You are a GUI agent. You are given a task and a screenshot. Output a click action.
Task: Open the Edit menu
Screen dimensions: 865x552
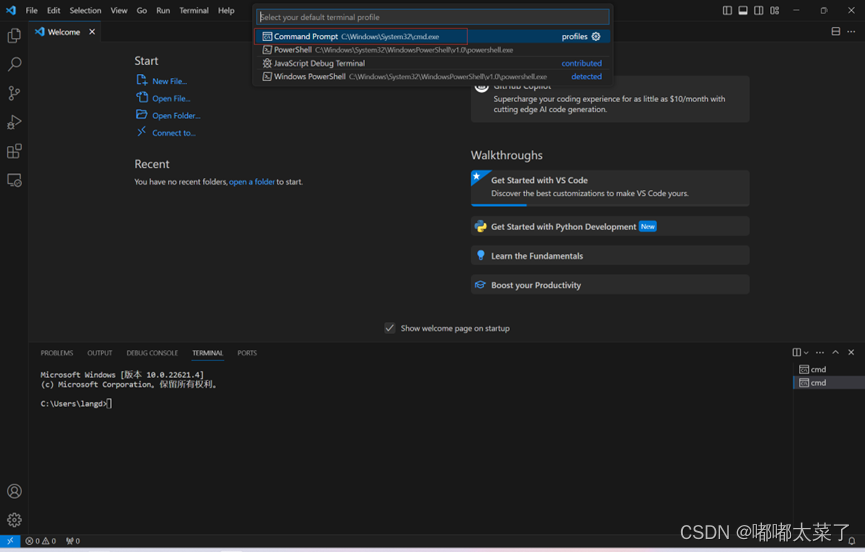[x=54, y=10]
